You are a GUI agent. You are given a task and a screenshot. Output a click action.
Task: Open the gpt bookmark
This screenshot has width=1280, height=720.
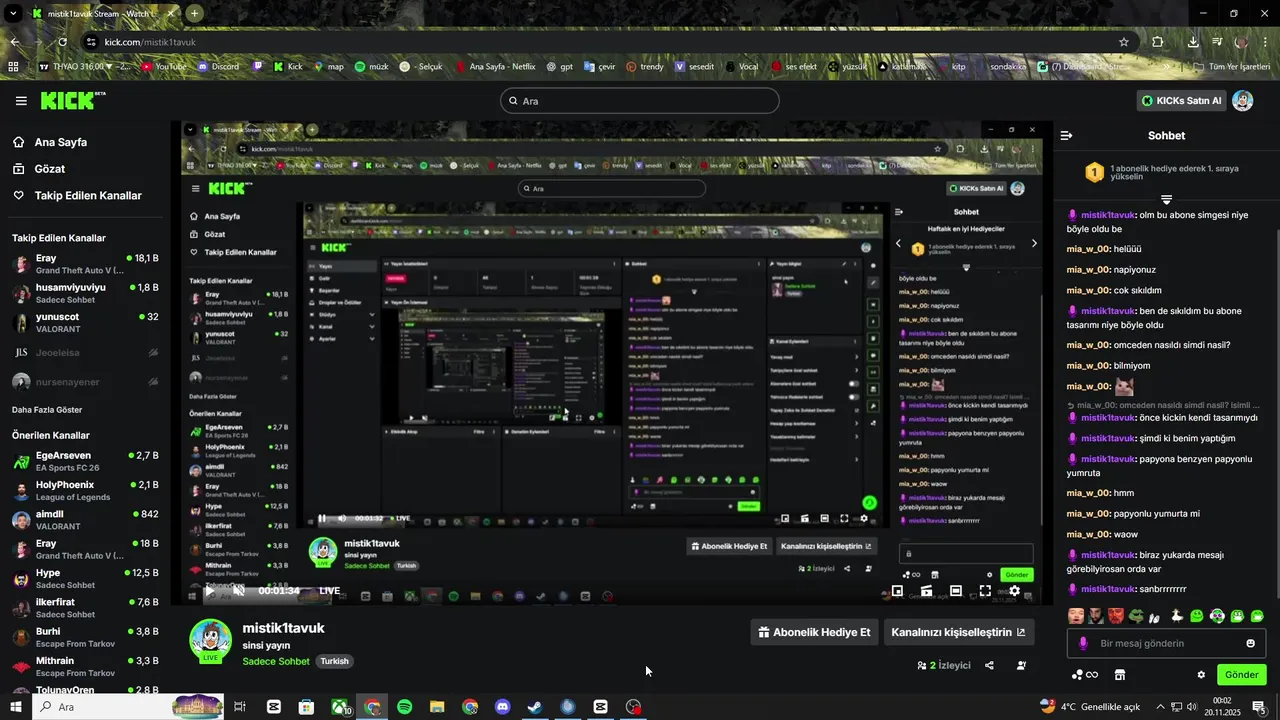pyautogui.click(x=560, y=67)
